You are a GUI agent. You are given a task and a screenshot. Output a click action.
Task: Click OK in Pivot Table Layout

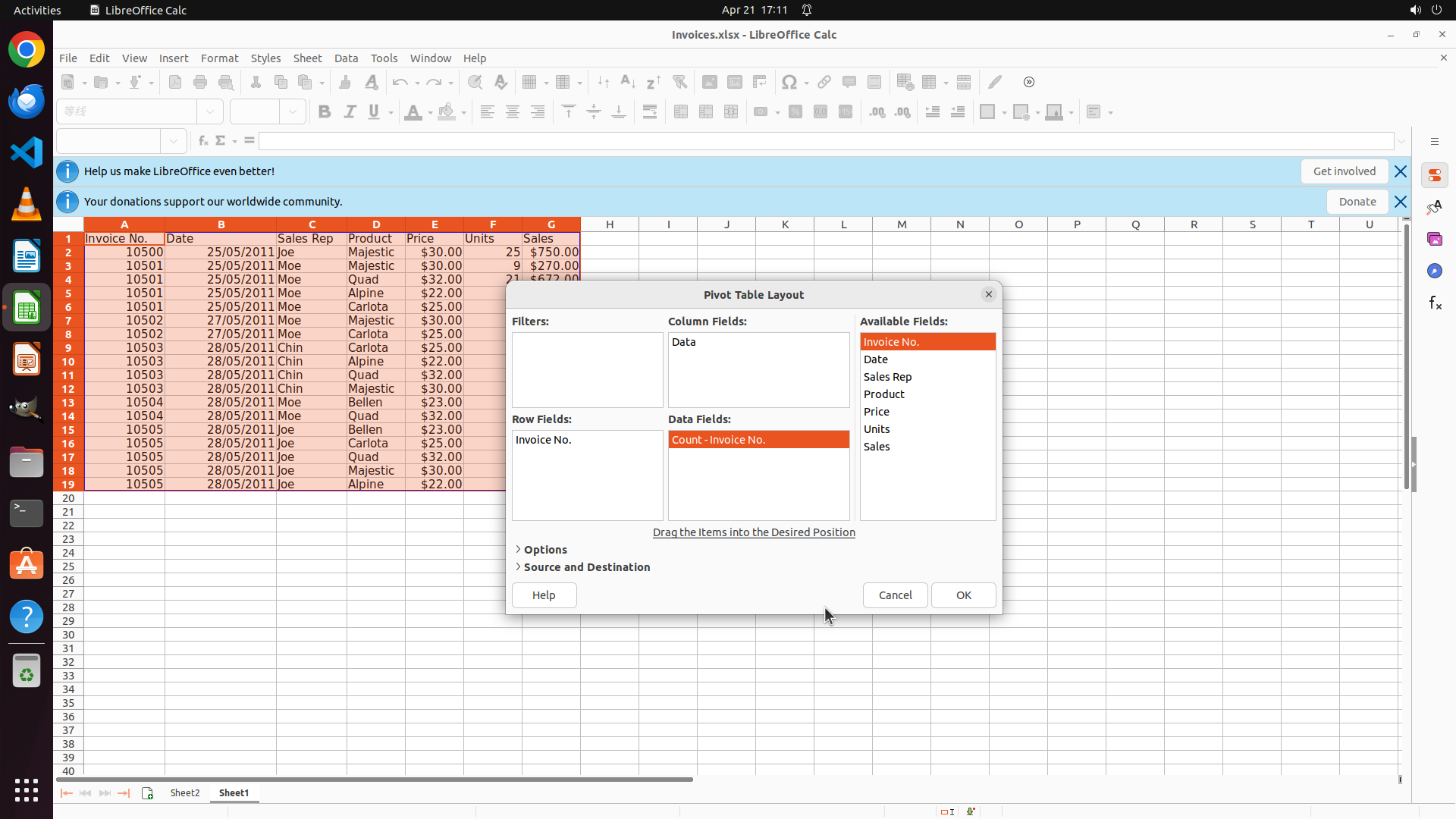[x=963, y=595]
